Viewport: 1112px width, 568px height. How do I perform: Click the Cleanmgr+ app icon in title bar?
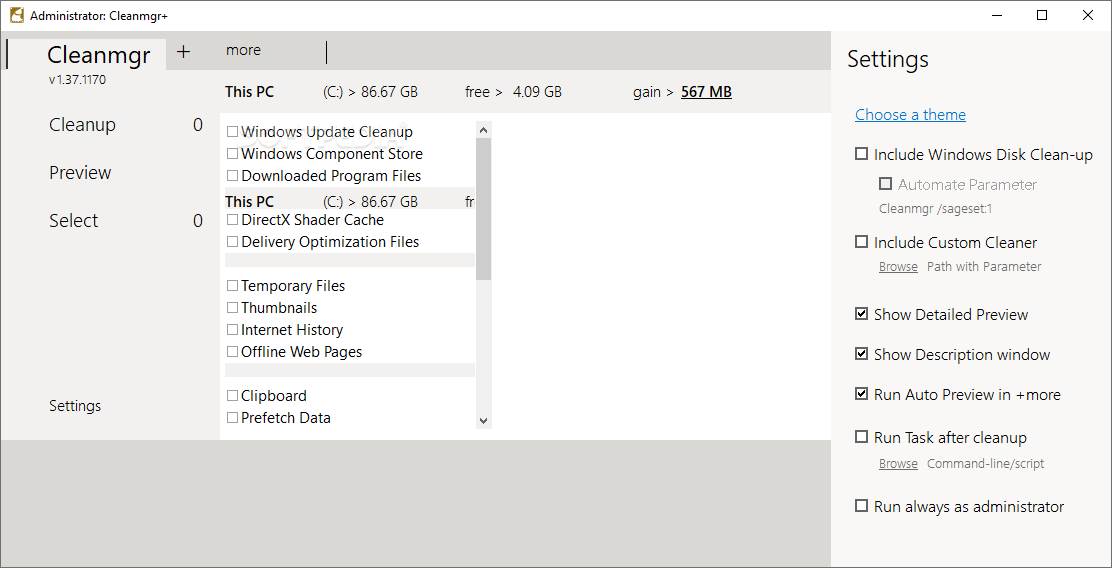pyautogui.click(x=16, y=15)
